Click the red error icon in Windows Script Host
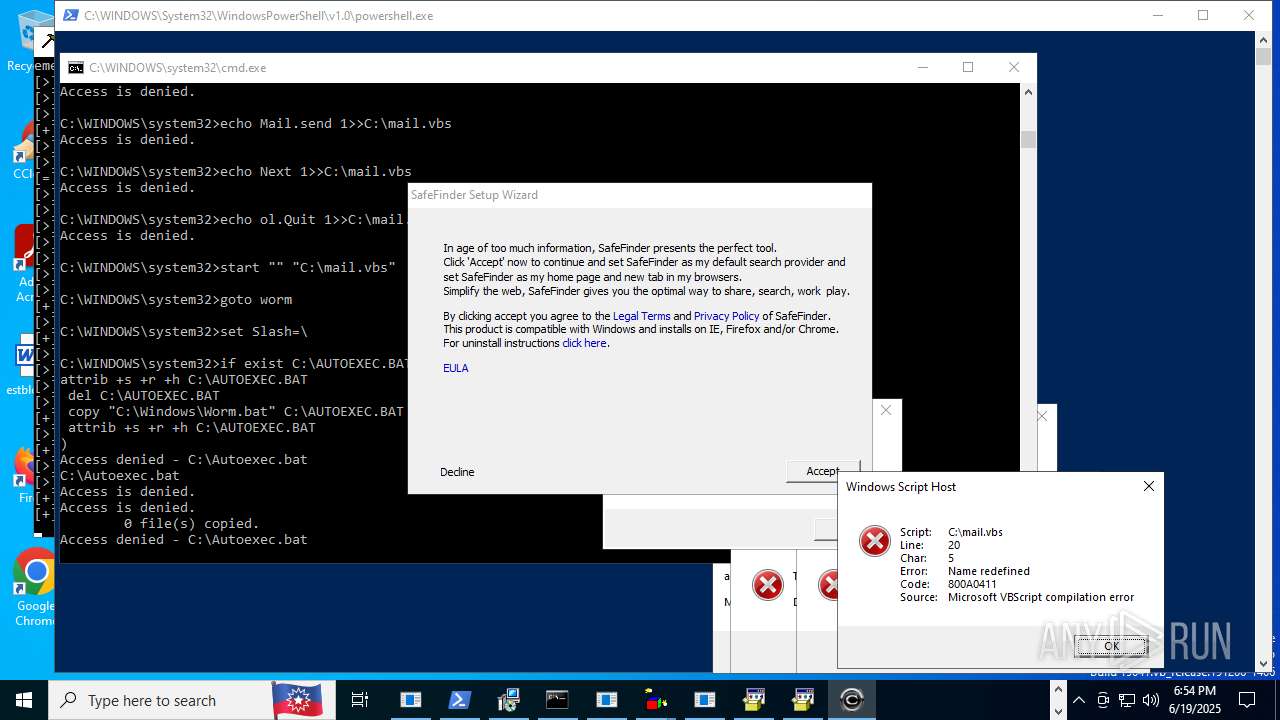 875,541
